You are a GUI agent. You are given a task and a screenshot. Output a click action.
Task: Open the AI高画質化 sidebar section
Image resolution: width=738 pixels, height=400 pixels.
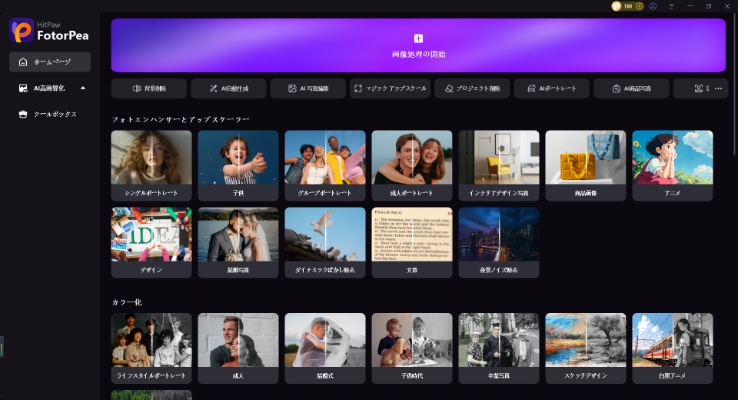pos(49,88)
